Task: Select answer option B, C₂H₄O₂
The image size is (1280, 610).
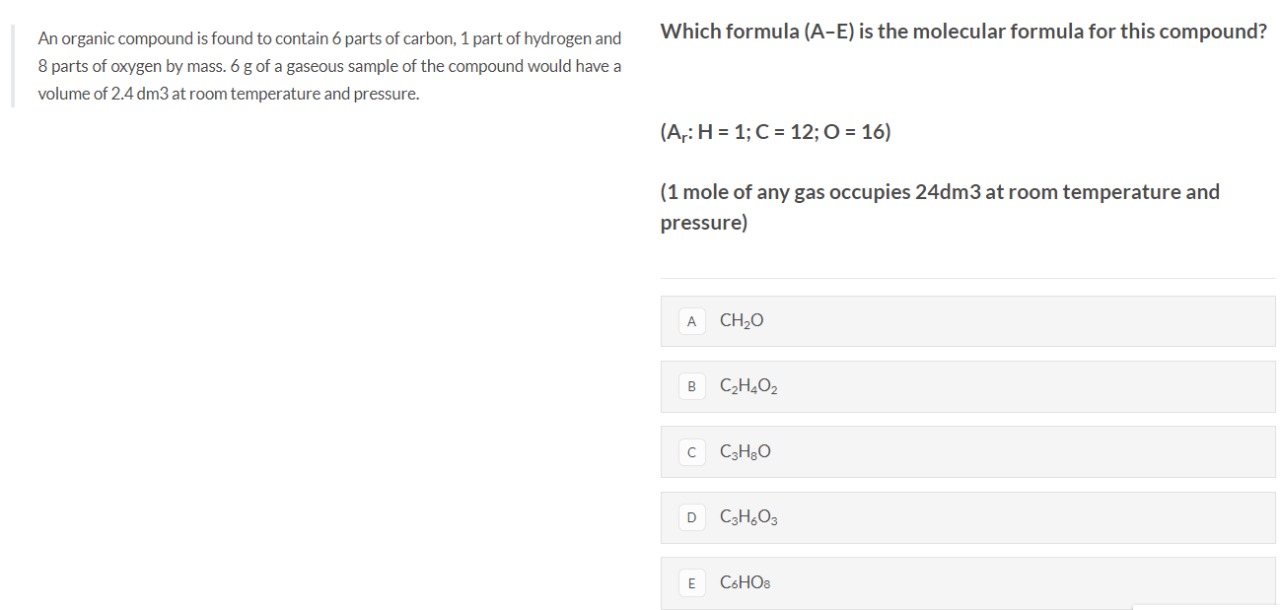Action: point(968,386)
